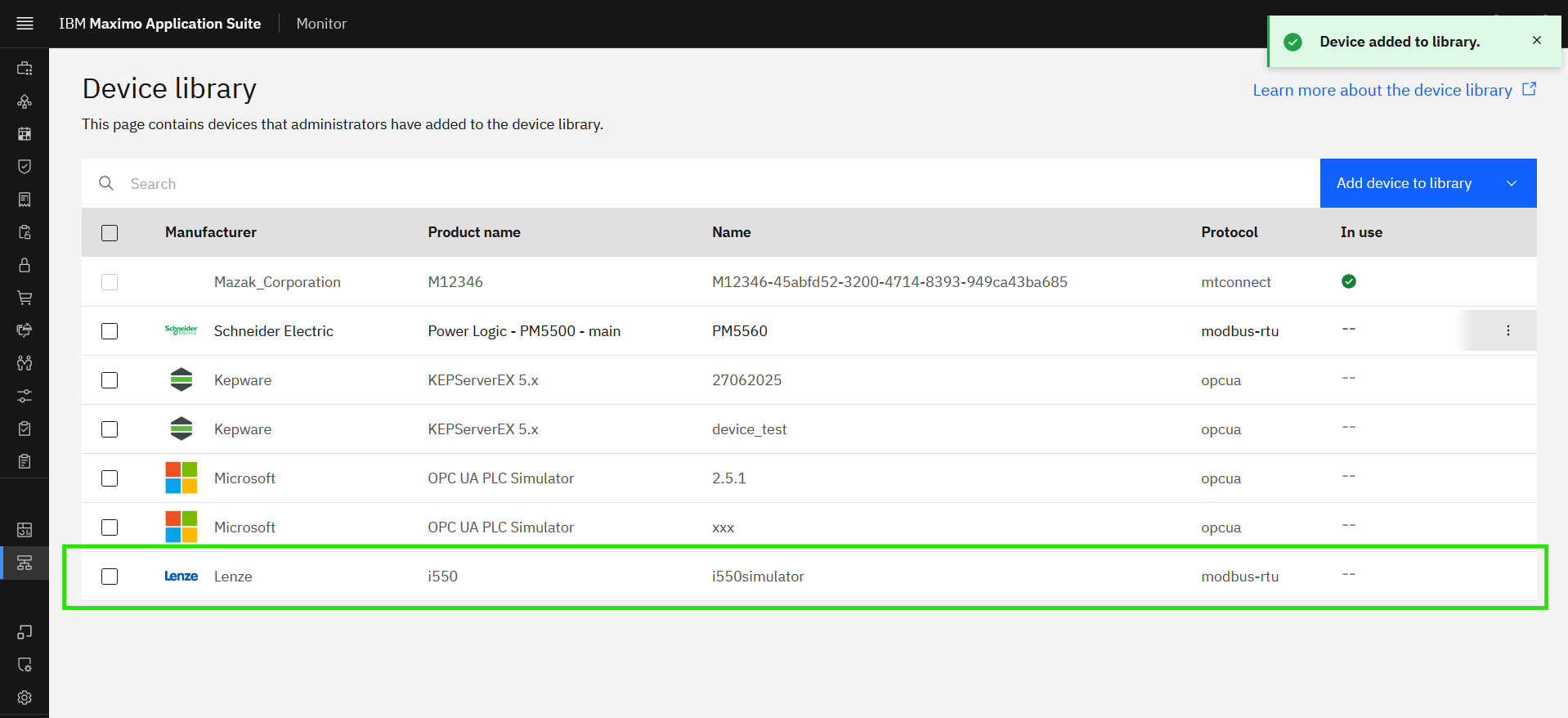The image size is (1568, 718).
Task: Click the success checkmark in the notification
Action: click(1293, 42)
